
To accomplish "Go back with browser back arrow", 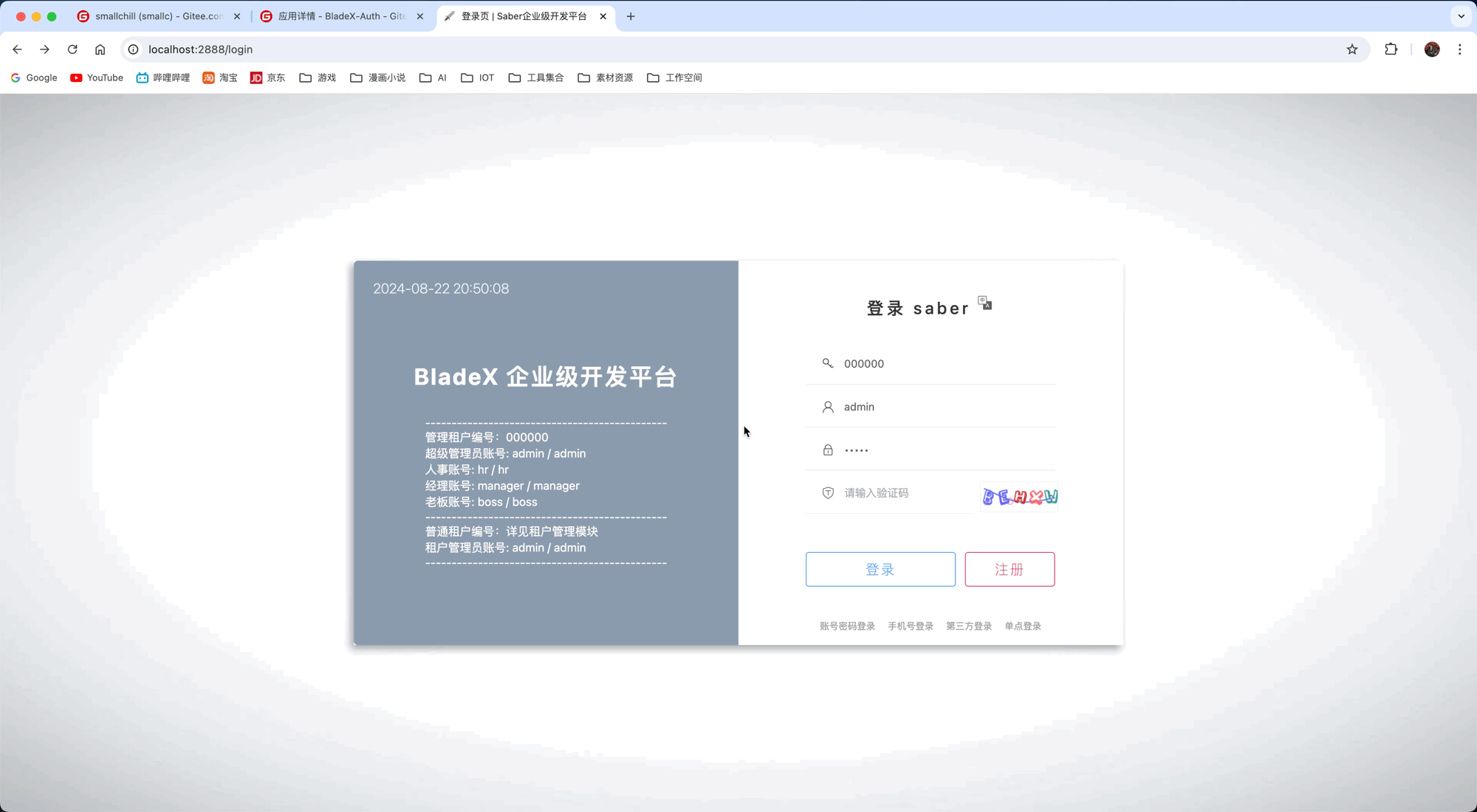I will click(x=17, y=49).
